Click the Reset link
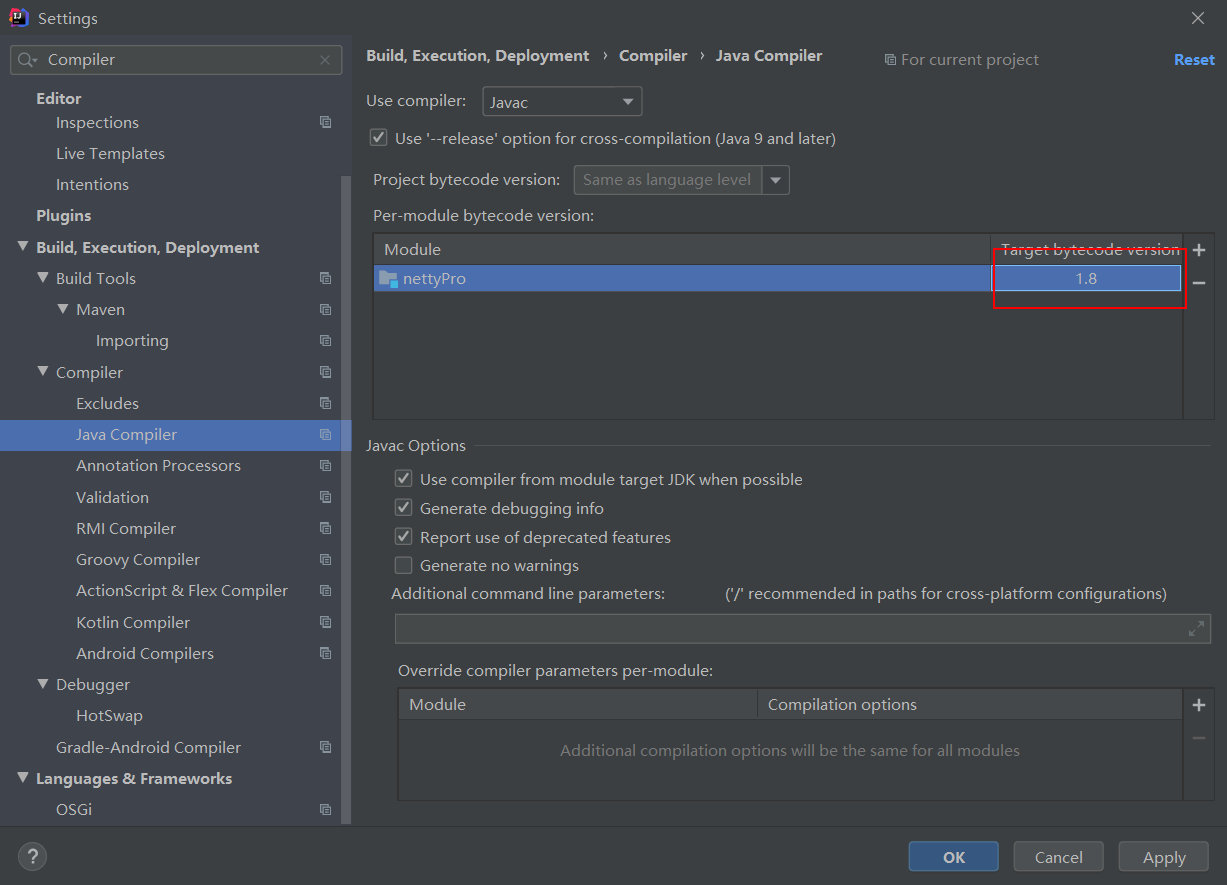The height and width of the screenshot is (885, 1227). click(x=1194, y=60)
